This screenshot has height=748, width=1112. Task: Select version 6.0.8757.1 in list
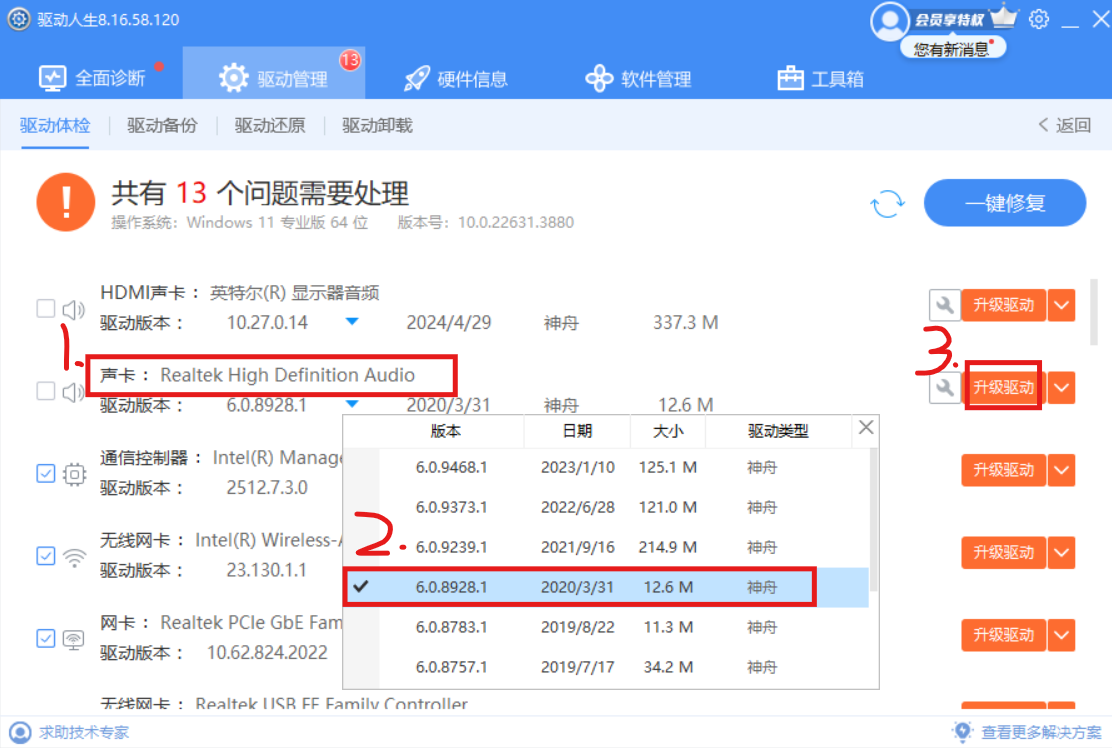click(606, 666)
